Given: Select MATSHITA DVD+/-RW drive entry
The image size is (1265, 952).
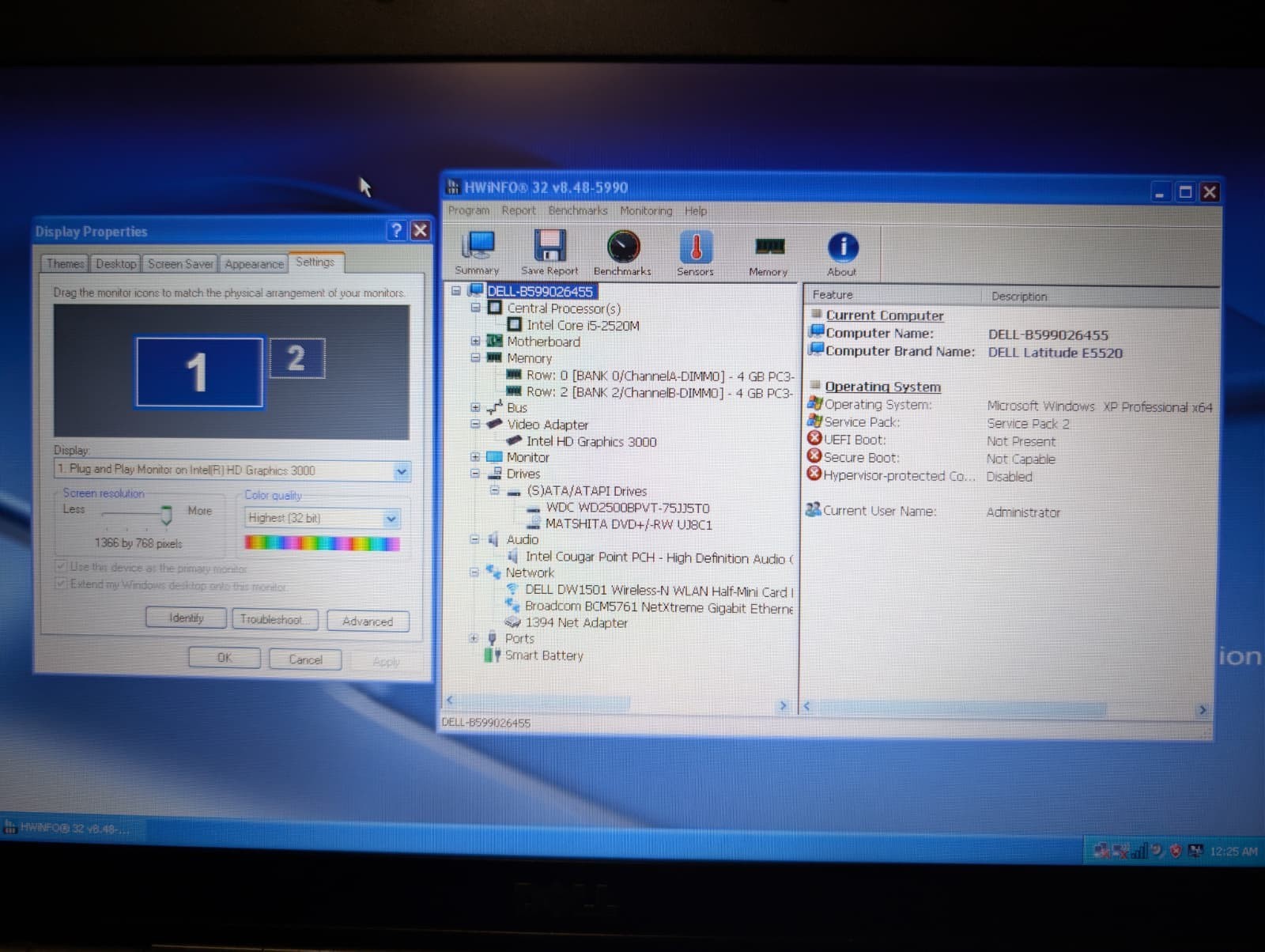Looking at the screenshot, I should (629, 524).
